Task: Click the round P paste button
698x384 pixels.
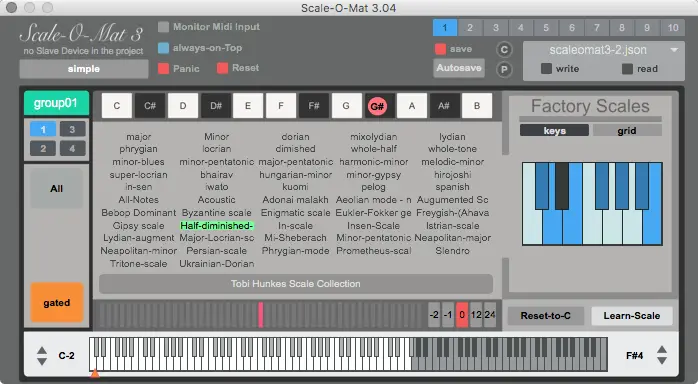Action: point(504,69)
